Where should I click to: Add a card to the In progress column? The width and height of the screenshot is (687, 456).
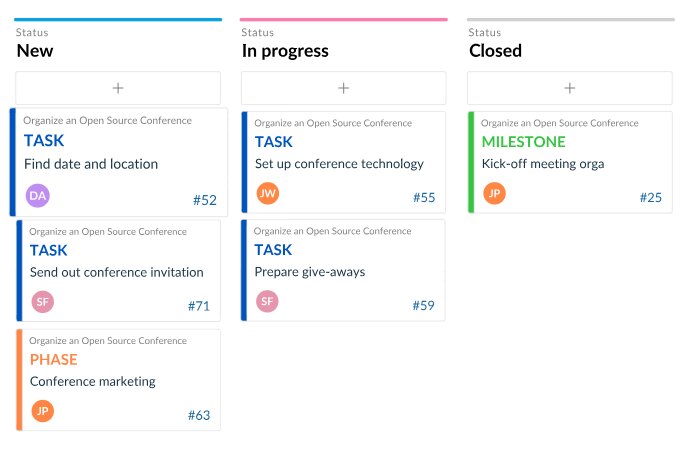tap(344, 88)
